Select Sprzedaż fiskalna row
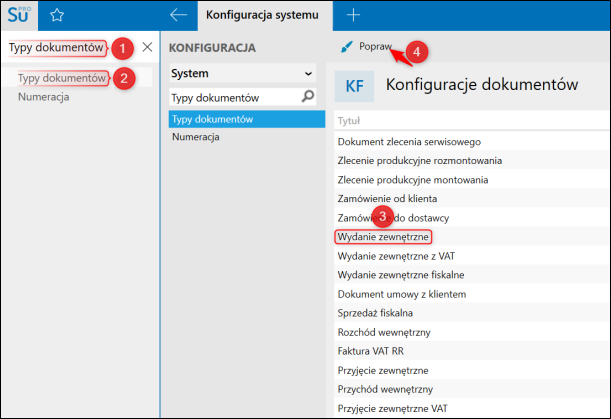This screenshot has width=611, height=419. pos(472,313)
